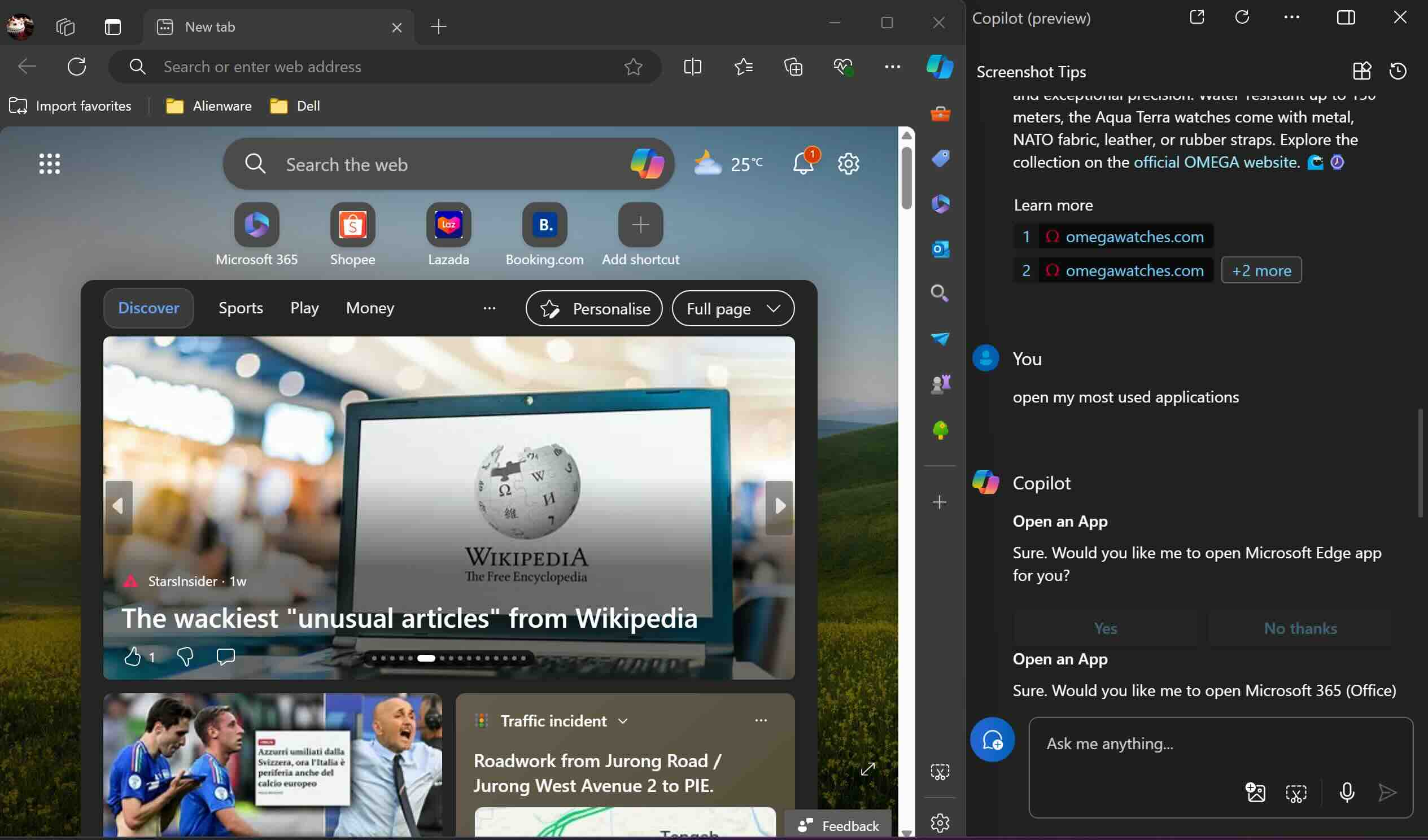This screenshot has width=1428, height=840.
Task: Like the Wikipedia story thumbs up
Action: coord(133,657)
